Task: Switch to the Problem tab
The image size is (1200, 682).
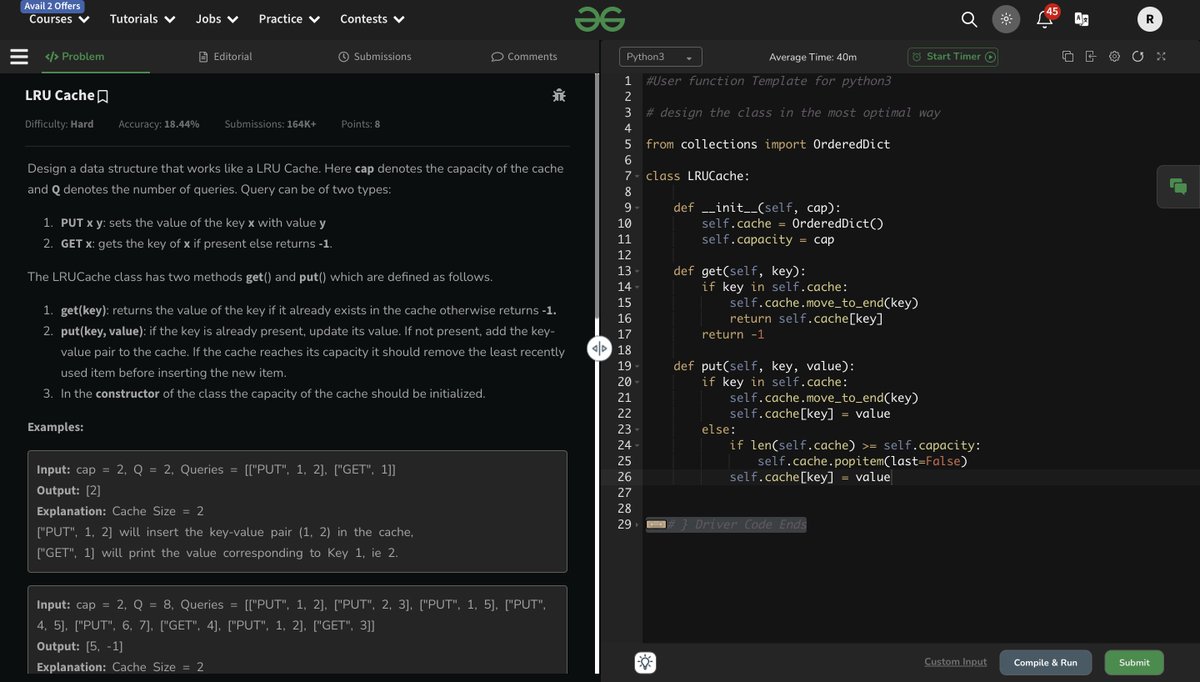Action: (75, 57)
